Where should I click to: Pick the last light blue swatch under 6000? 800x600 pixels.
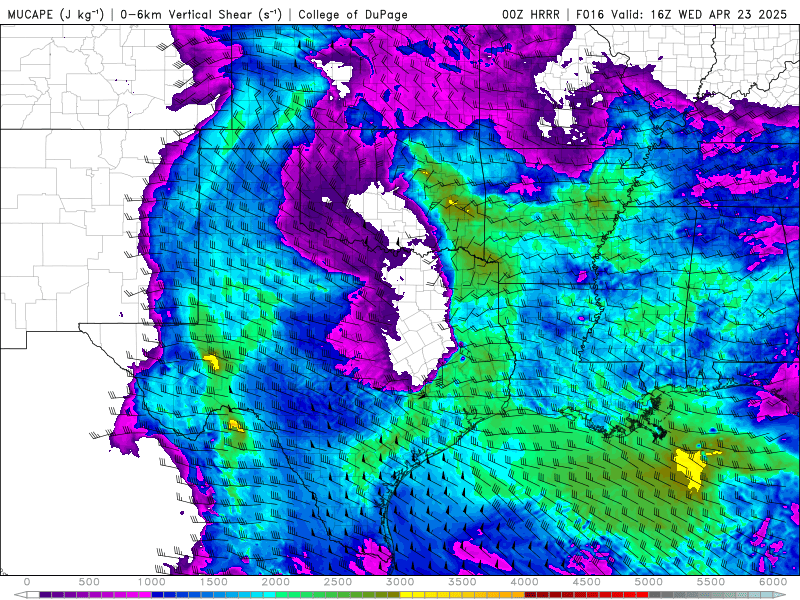pyautogui.click(x=767, y=594)
